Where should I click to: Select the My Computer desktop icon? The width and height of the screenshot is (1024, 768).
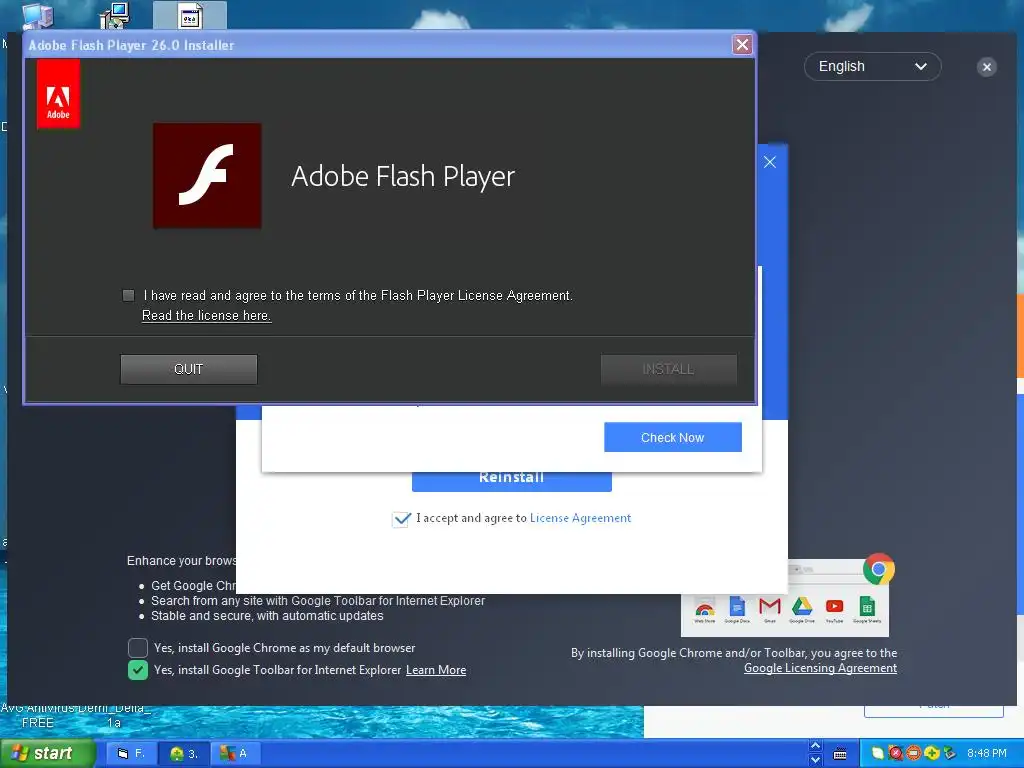(x=37, y=16)
